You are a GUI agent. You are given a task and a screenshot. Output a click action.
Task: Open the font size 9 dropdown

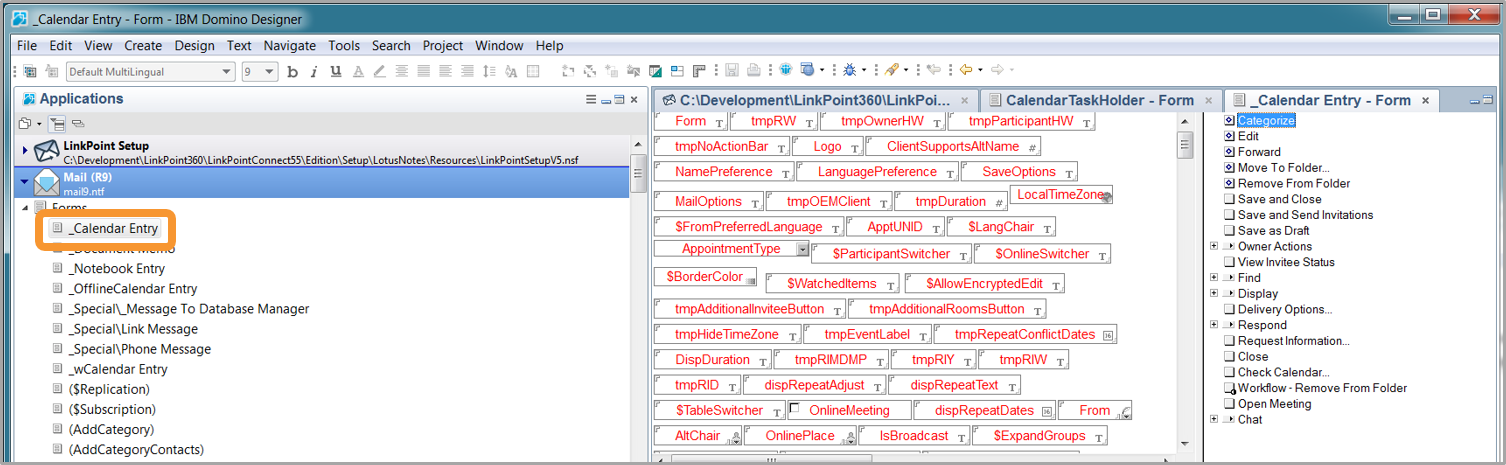[271, 71]
